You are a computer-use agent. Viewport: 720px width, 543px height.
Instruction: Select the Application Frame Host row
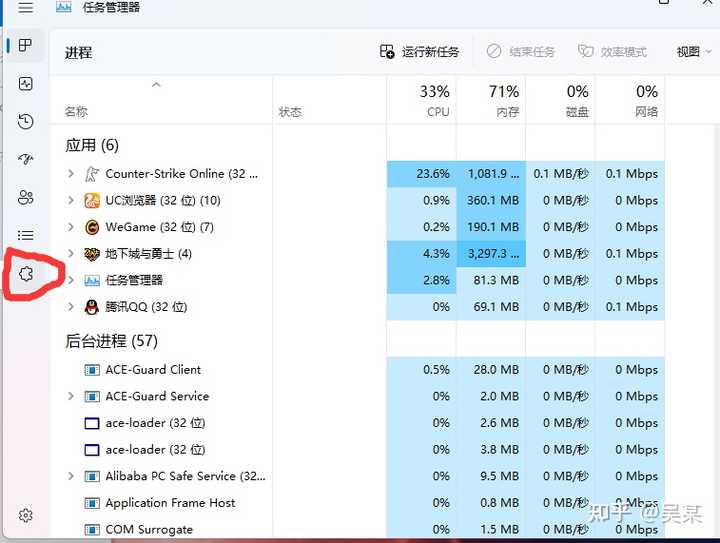coord(357,503)
